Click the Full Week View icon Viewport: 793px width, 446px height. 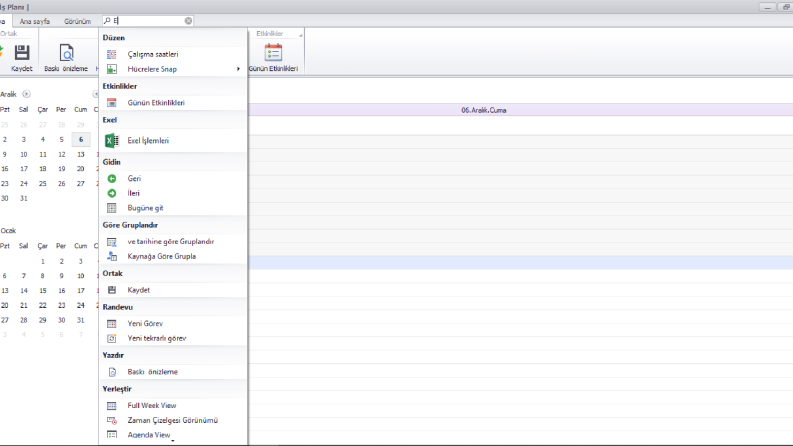click(x=112, y=406)
